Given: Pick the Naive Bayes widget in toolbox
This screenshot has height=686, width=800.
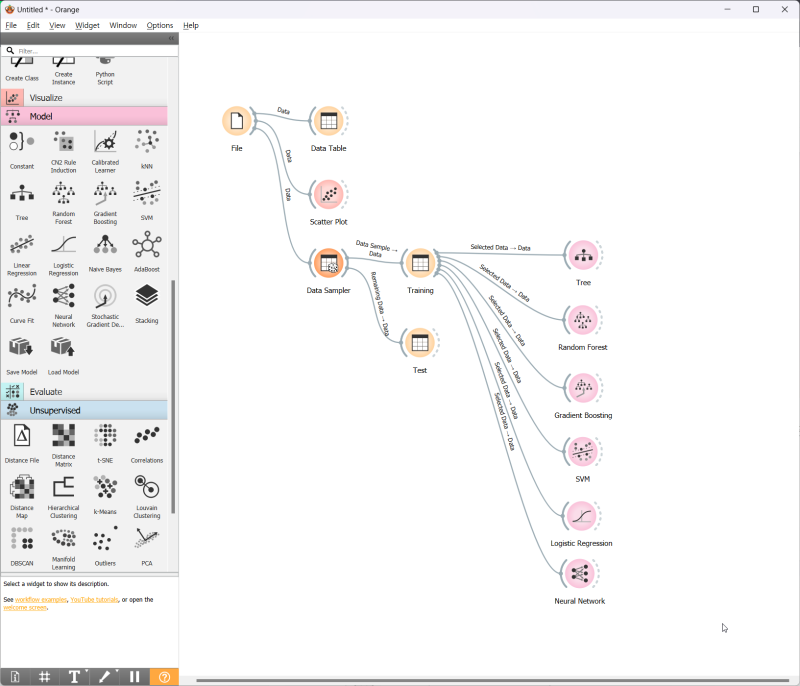Looking at the screenshot, I should click(x=105, y=252).
